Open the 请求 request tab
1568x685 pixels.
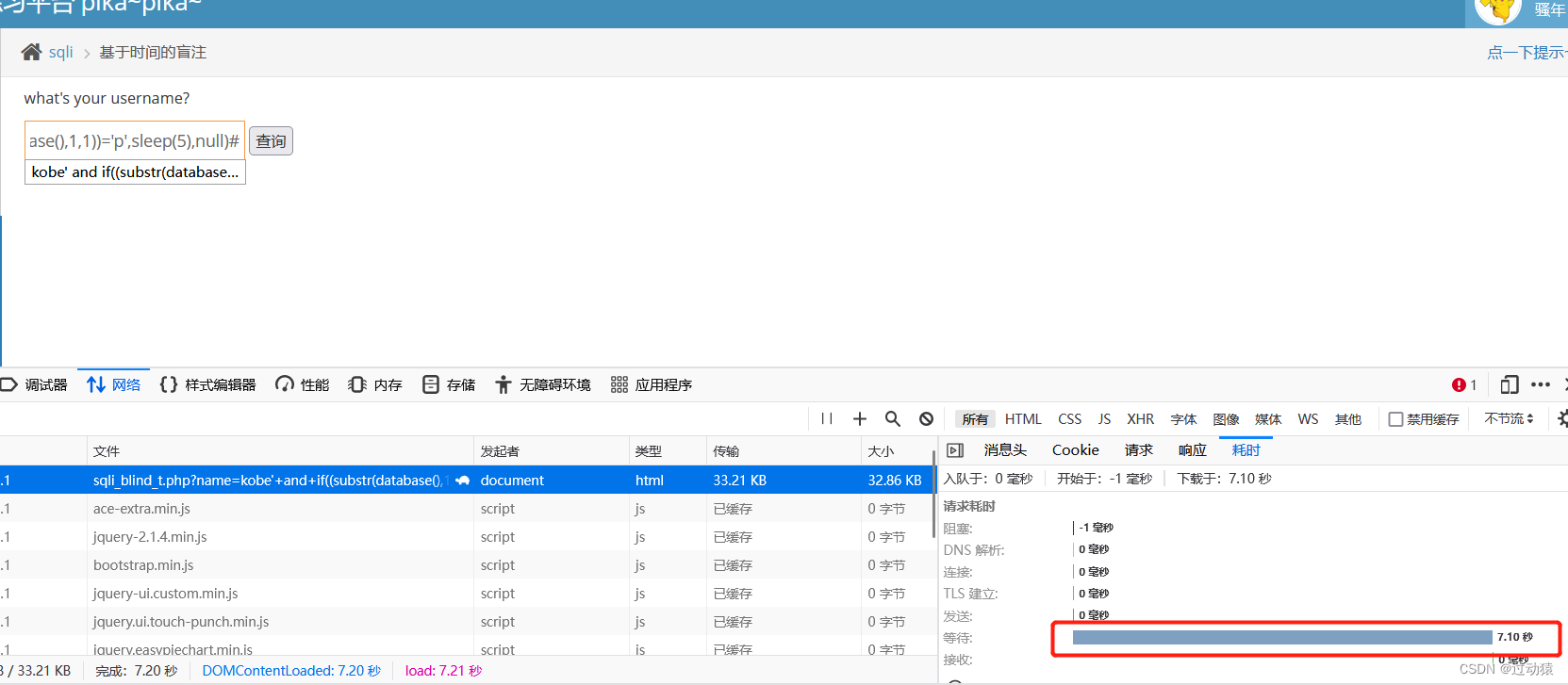click(1139, 450)
